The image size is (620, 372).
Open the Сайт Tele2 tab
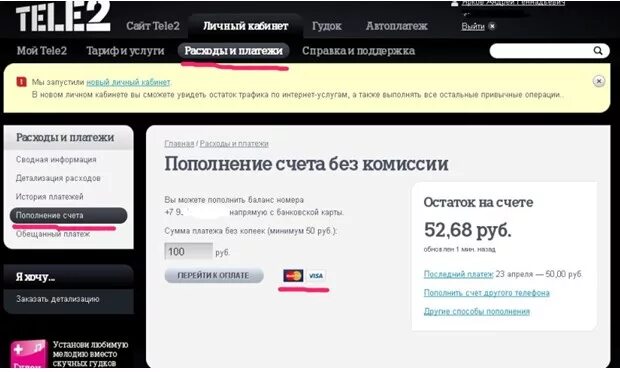pos(153,26)
